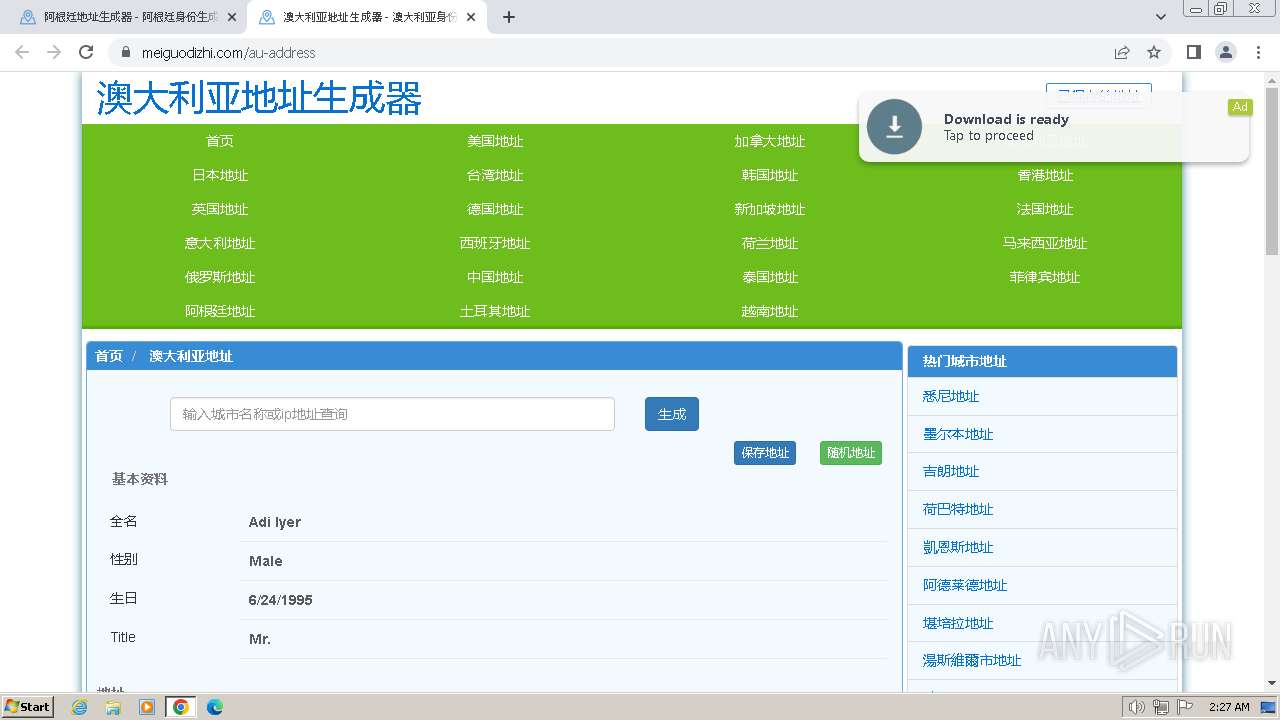This screenshot has width=1280, height=720.
Task: Click the 澳大利亚地址生成器 page title
Action: click(x=259, y=99)
